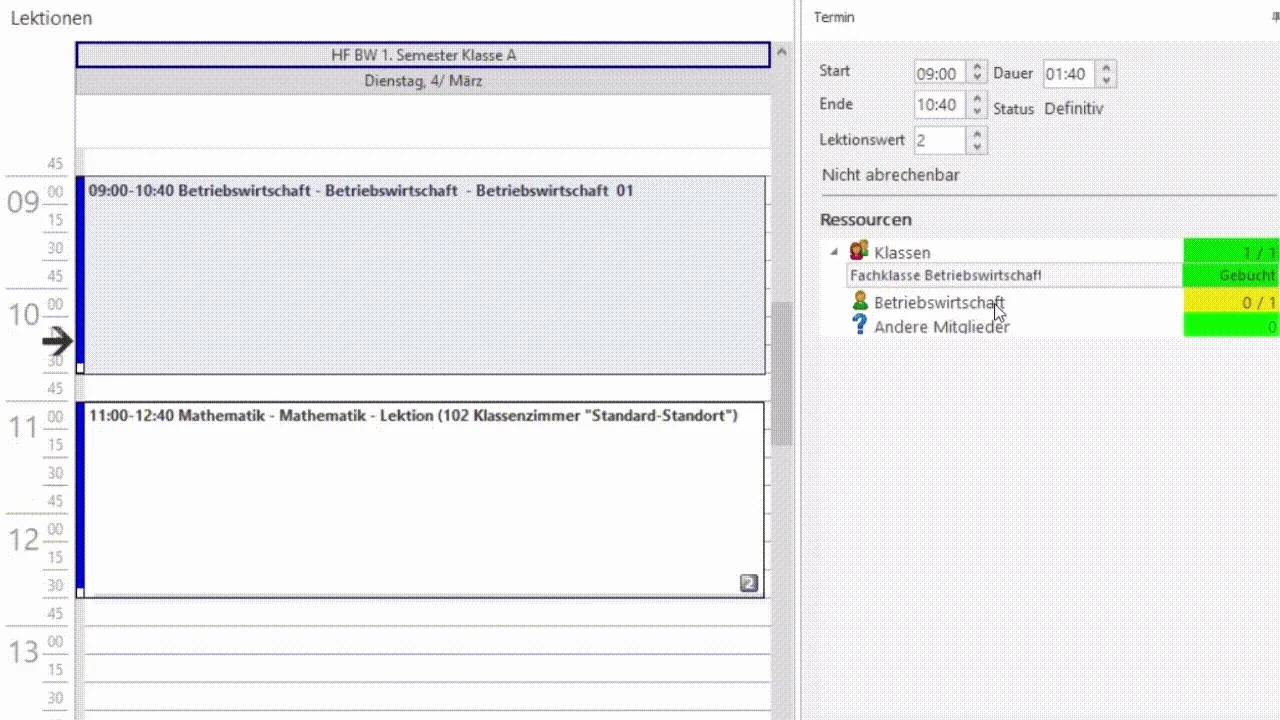Click the Betriebswirtschaft person icon
Screen dimensions: 1280x720
[x=859, y=301]
